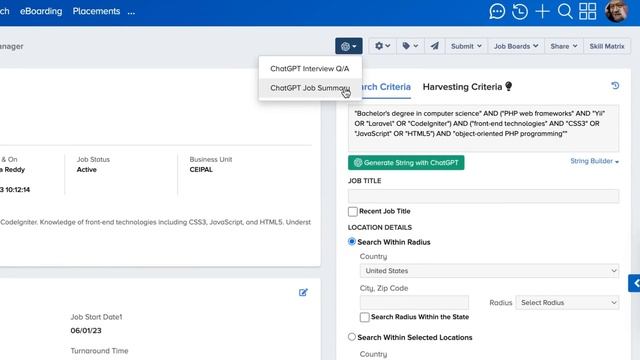The image size is (640, 360).
Task: Click the LOCATION DETAILS heading
Action: (380, 227)
